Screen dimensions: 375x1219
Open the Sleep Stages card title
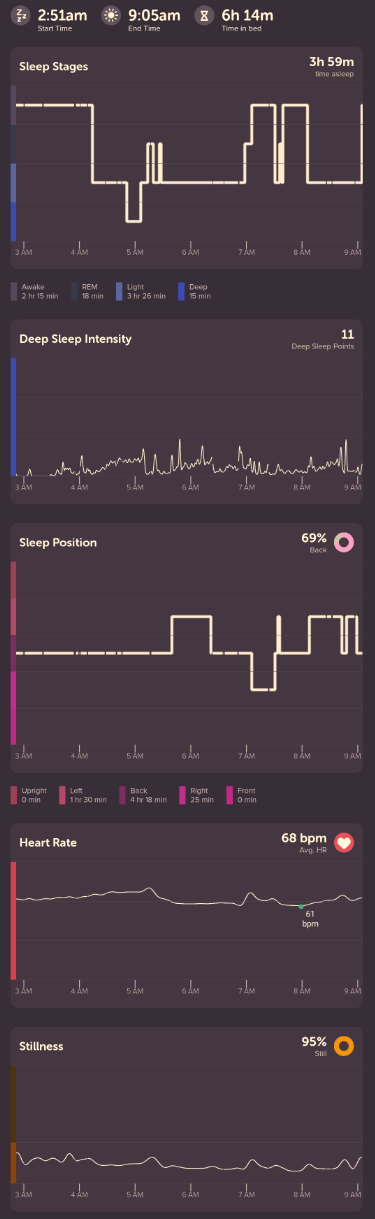click(54, 67)
